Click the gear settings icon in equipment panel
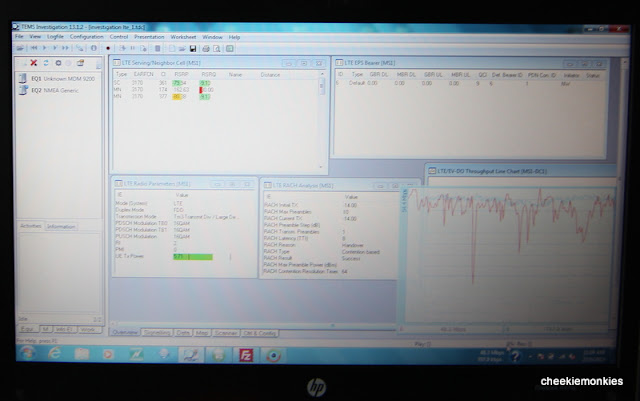This screenshot has width=640, height=401. (x=58, y=63)
